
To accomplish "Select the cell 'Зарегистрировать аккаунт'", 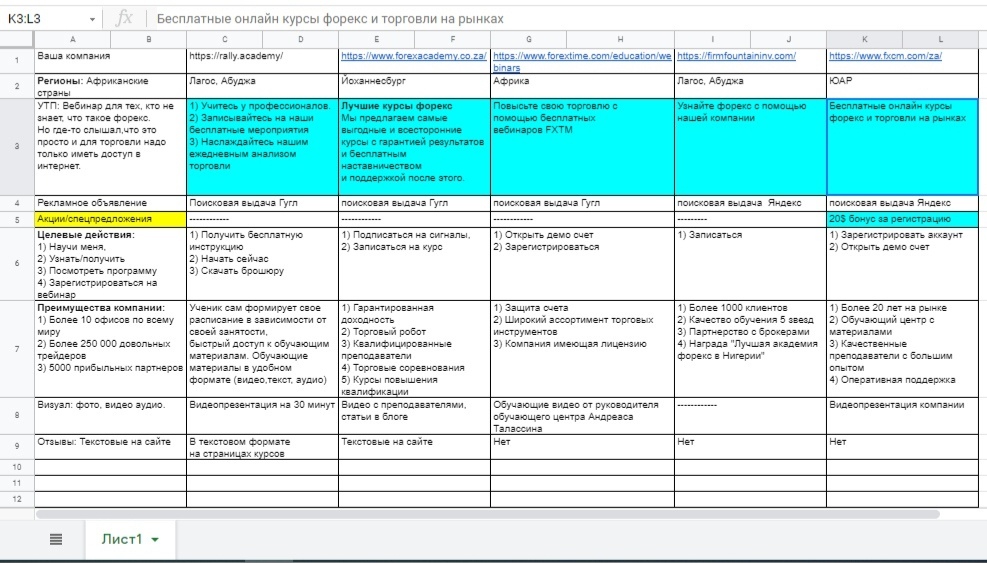I will (x=902, y=264).
